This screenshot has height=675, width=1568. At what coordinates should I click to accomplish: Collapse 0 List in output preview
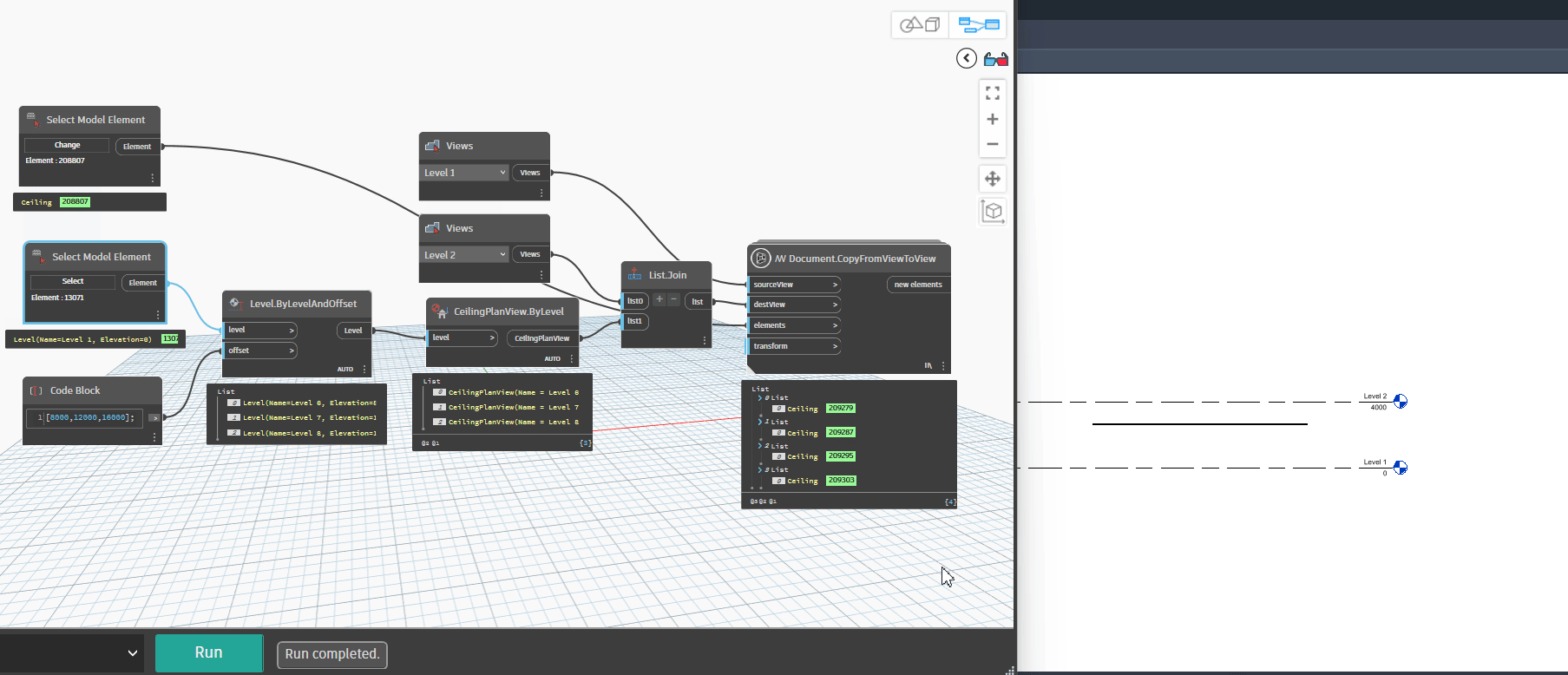(760, 398)
